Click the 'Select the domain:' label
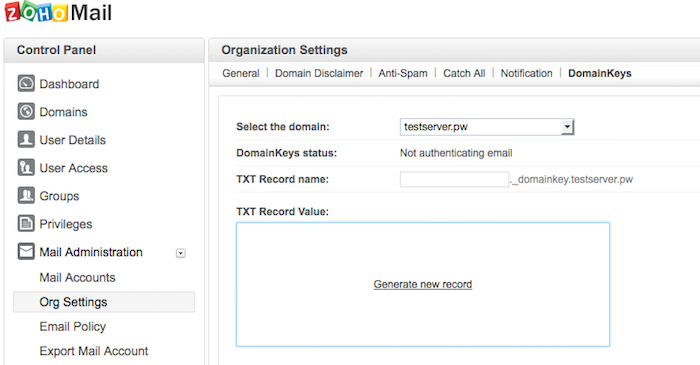700x365 pixels. (x=283, y=127)
